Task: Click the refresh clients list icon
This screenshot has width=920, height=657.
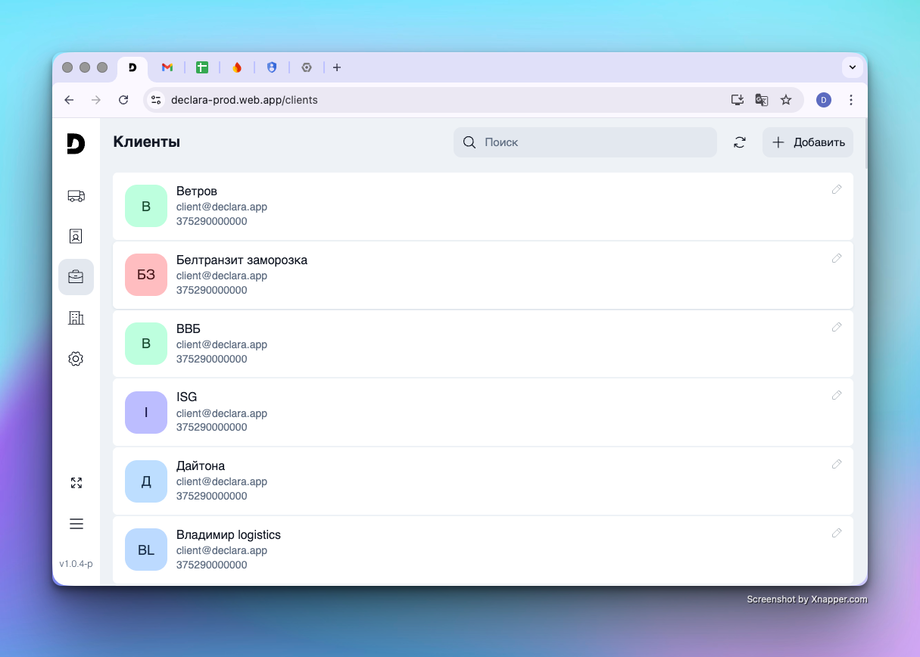Action: tap(739, 142)
